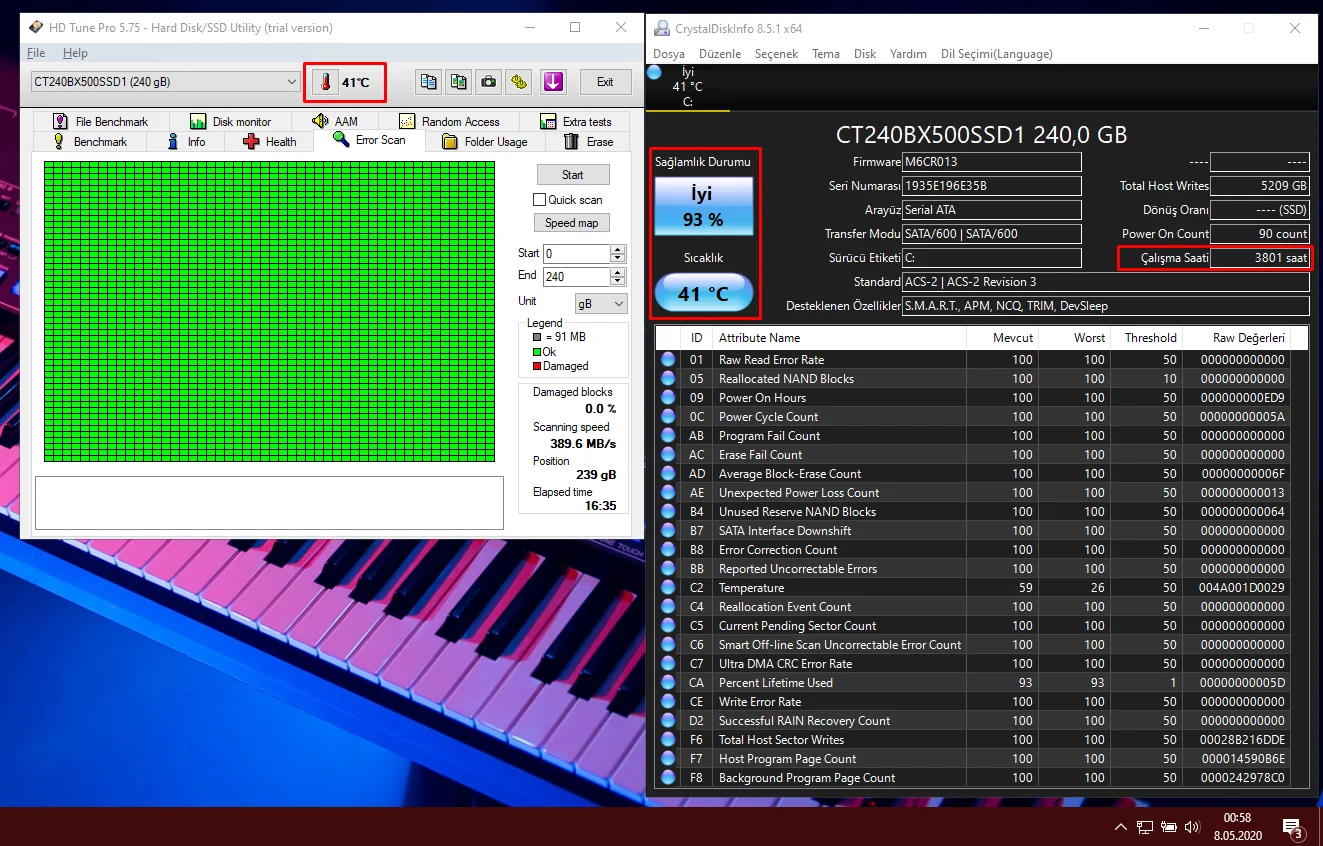Viewport: 1323px width, 846px height.
Task: Click the camera icon to save a screenshot
Action: tap(488, 81)
